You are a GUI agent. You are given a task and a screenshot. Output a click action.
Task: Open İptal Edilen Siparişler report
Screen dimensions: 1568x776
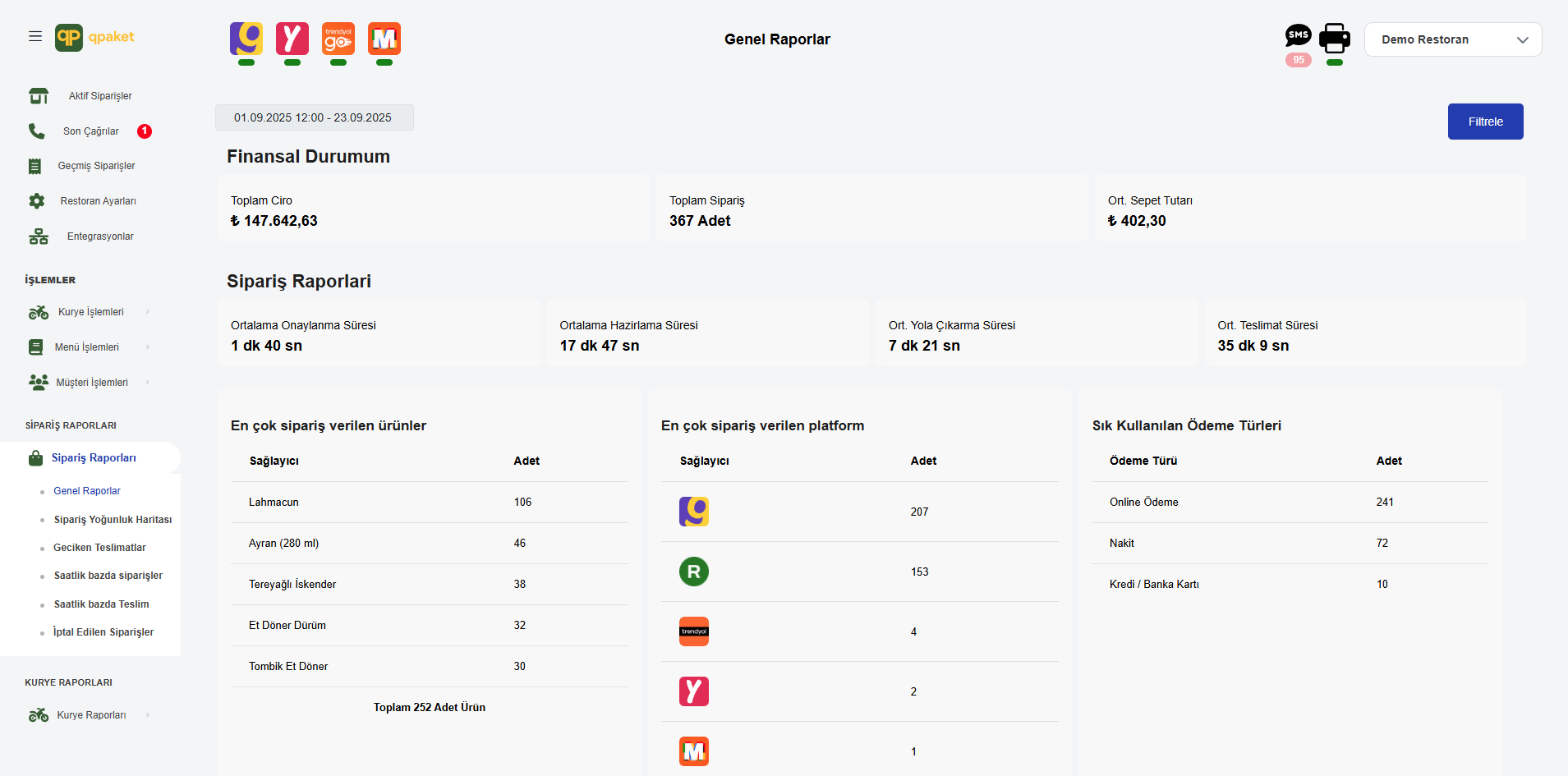point(103,632)
